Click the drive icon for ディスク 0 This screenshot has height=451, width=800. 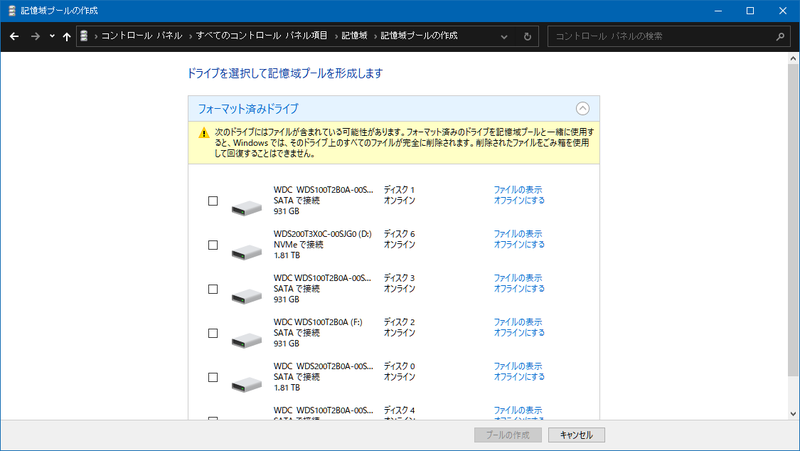point(246,384)
